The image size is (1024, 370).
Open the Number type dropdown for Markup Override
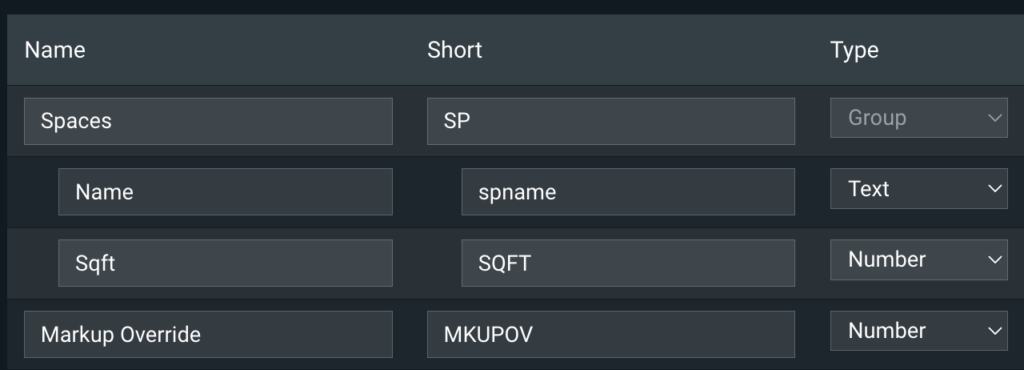(918, 331)
